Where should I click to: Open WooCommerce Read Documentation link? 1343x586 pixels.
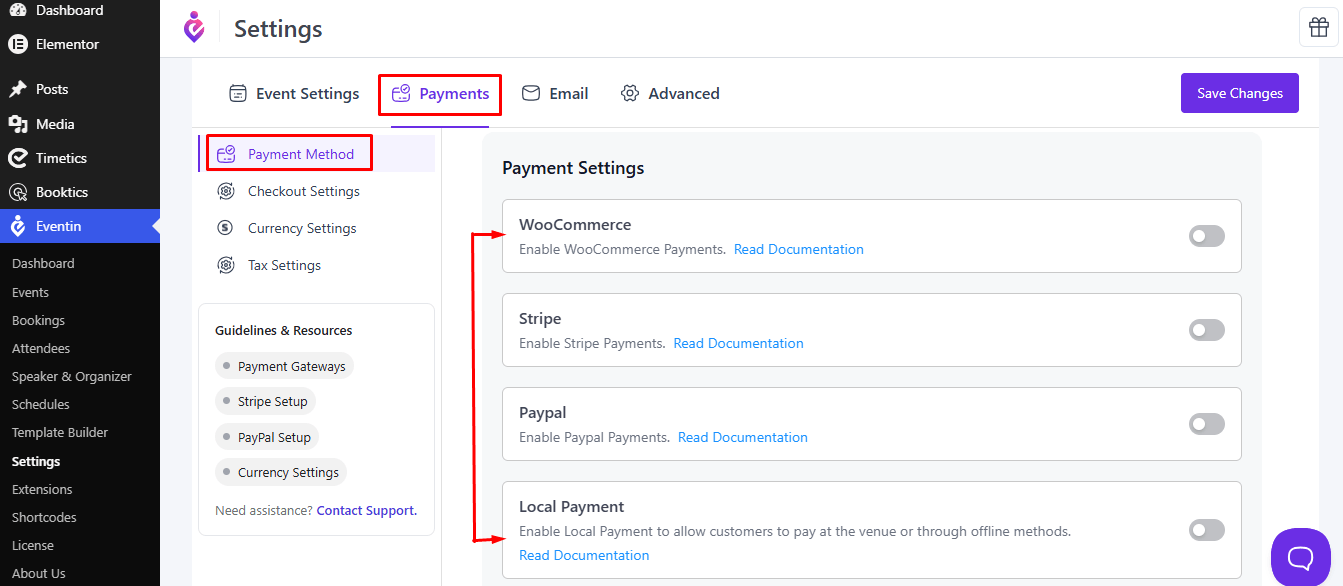[x=799, y=249]
